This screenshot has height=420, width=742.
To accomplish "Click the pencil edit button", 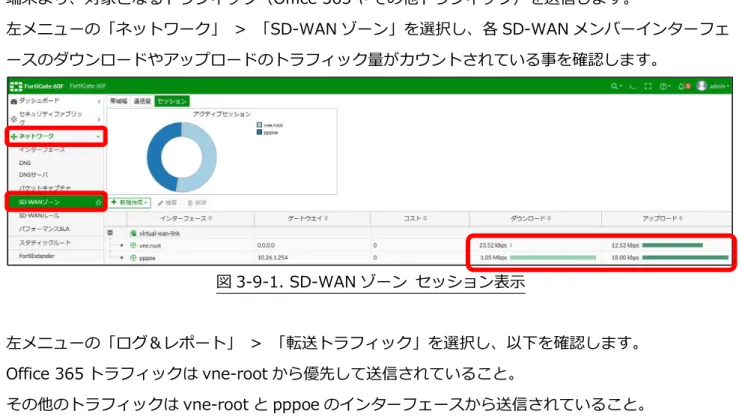I will pyautogui.click(x=168, y=203).
